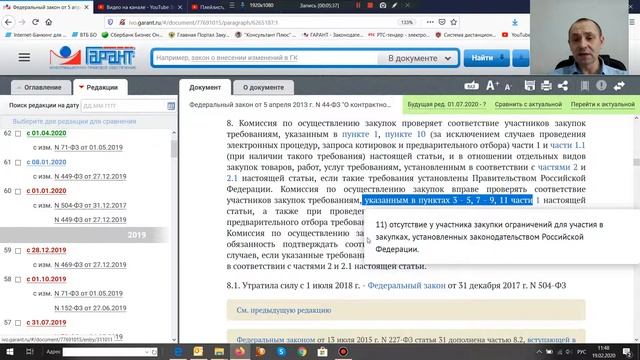
Task: Click the Garant logo
Action: point(92,58)
